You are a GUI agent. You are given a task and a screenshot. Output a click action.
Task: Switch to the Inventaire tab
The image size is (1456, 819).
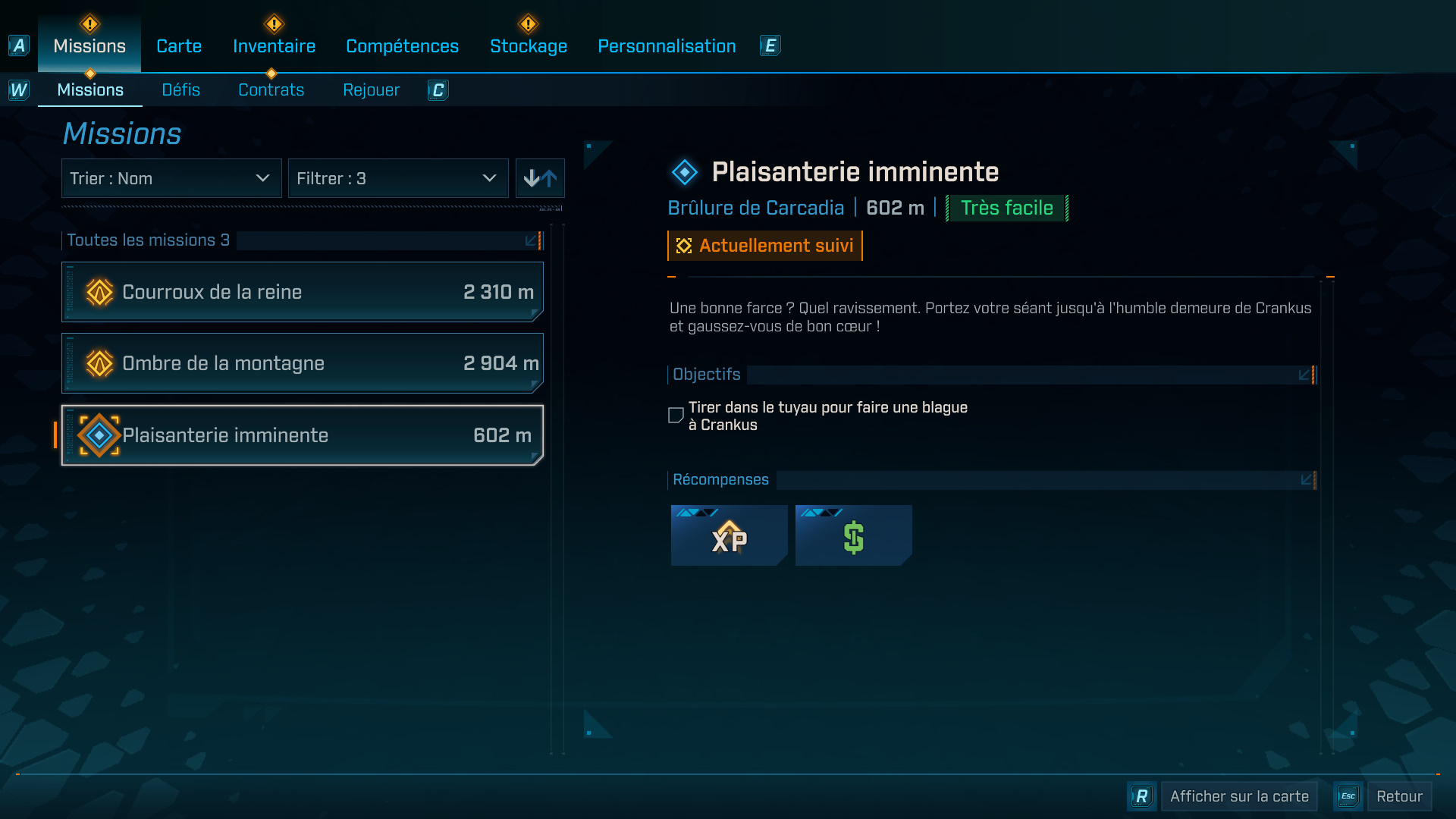click(x=274, y=46)
